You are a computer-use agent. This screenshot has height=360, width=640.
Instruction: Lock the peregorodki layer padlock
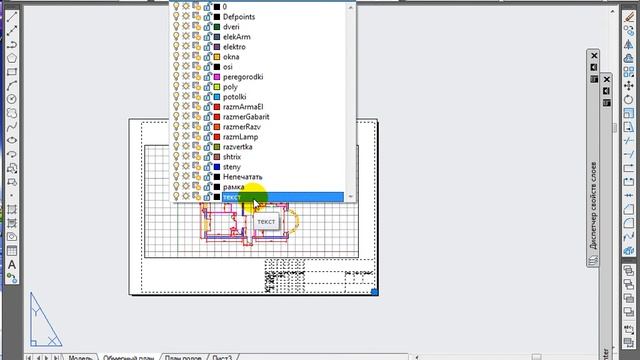pos(207,77)
